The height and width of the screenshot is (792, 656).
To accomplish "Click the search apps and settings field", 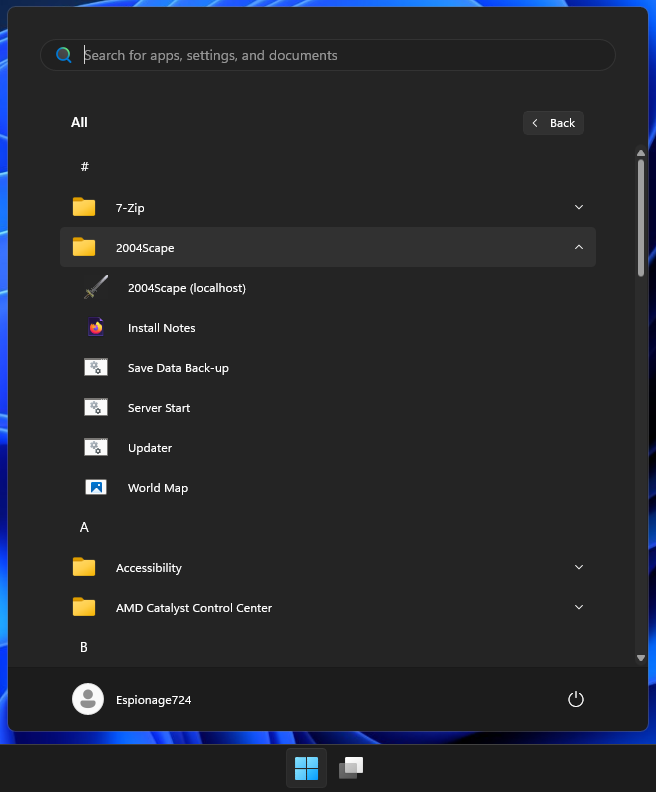I will [340, 55].
